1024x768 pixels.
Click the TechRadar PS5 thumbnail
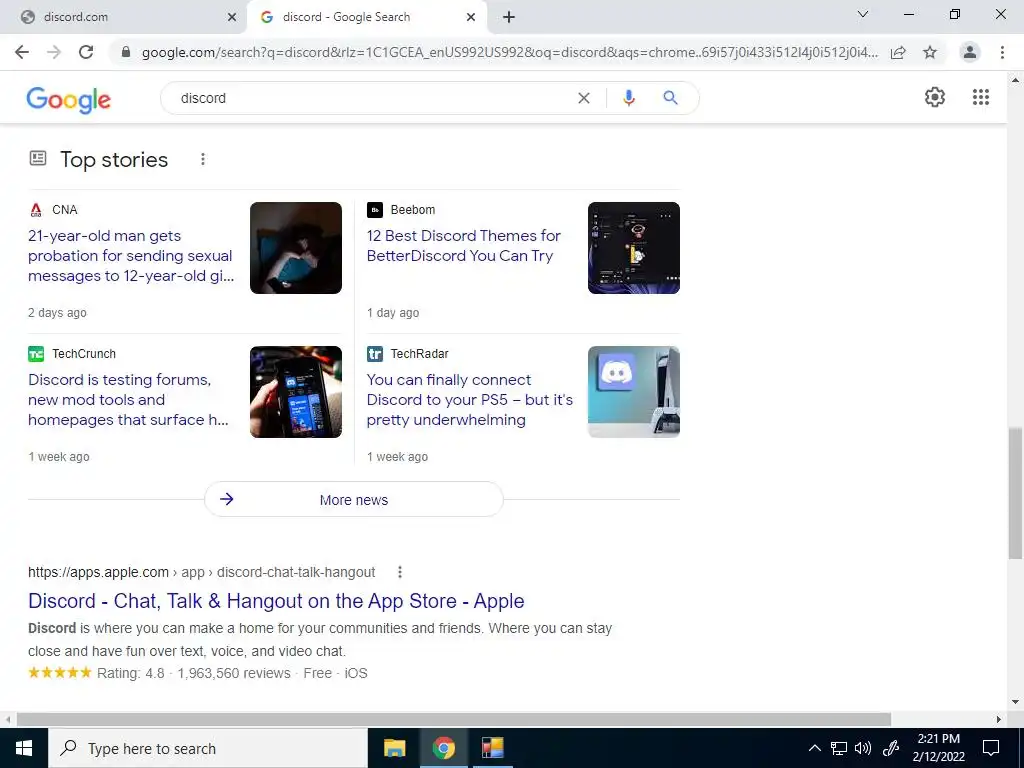click(633, 392)
